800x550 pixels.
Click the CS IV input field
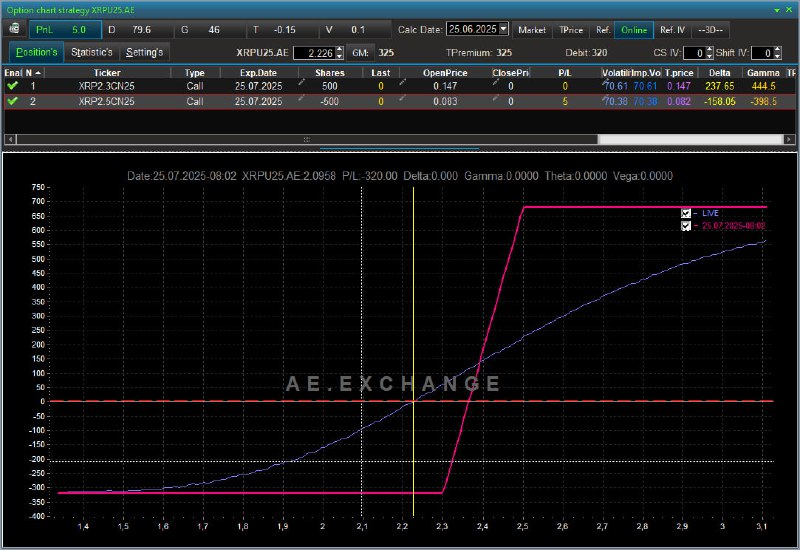tap(694, 53)
